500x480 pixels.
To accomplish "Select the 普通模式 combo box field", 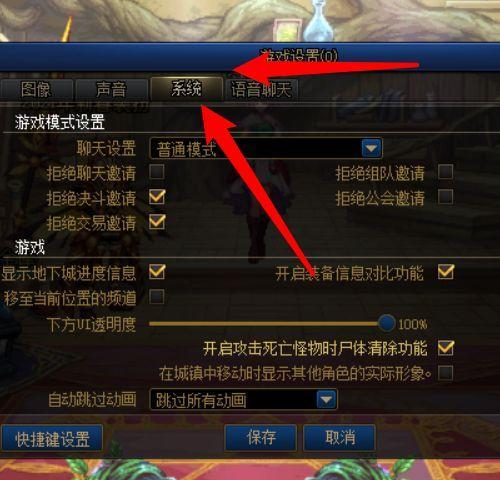I will pyautogui.click(x=266, y=148).
